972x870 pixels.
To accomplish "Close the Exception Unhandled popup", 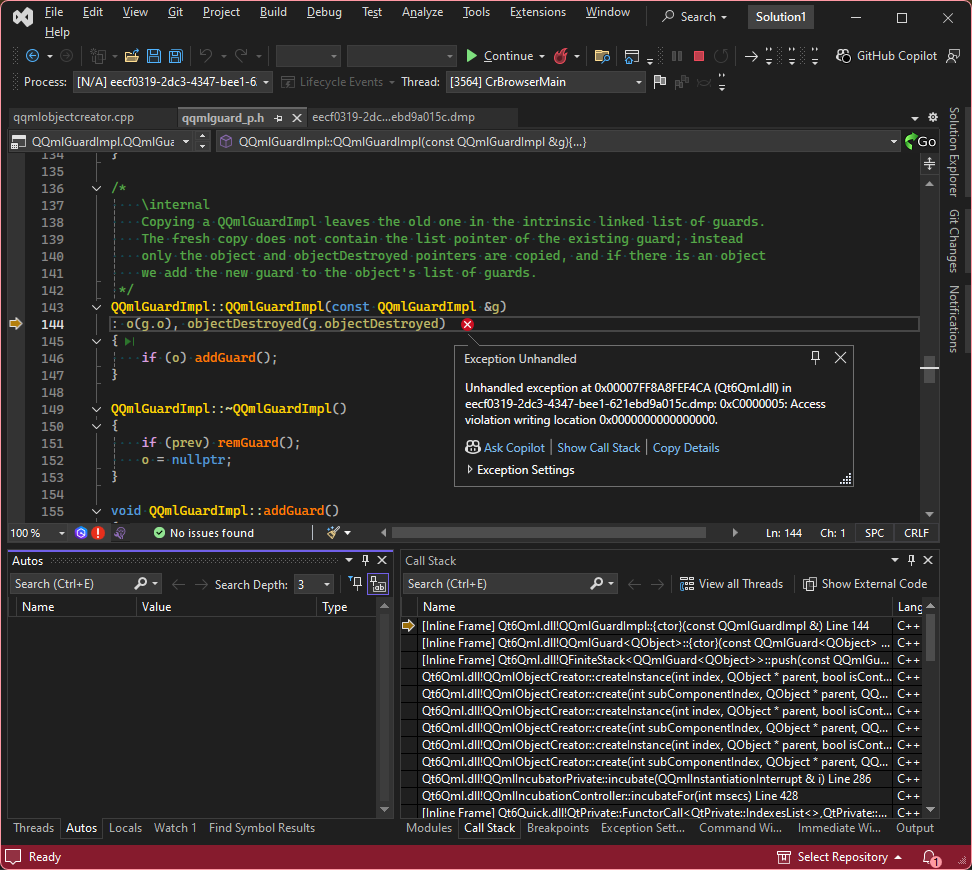I will coord(840,357).
